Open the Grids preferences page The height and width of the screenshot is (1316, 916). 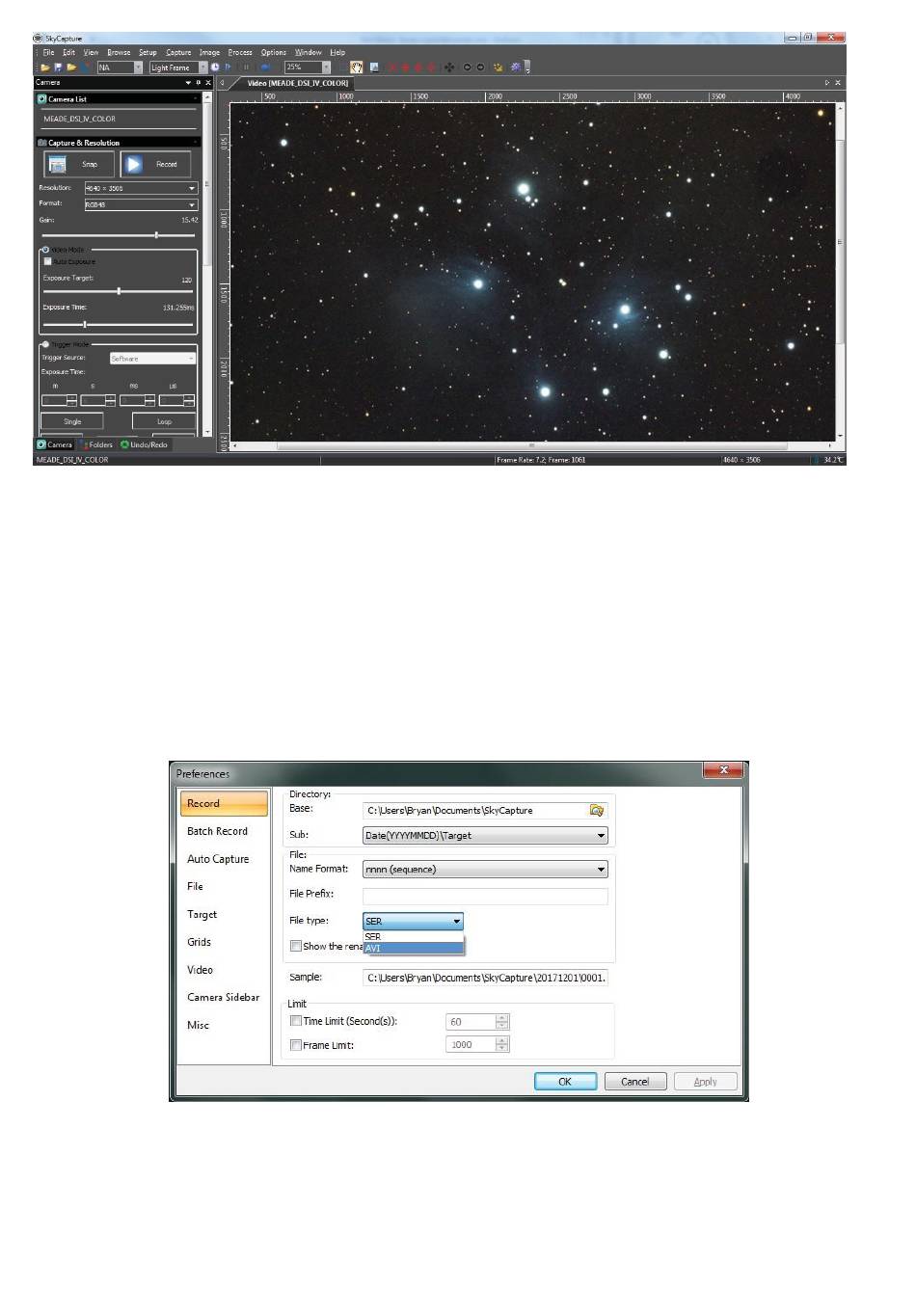tap(200, 942)
